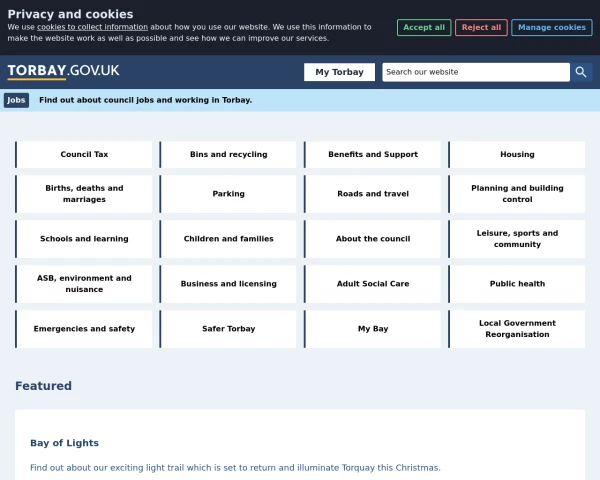
Task: Open the My Torbay menu
Action: pos(340,72)
